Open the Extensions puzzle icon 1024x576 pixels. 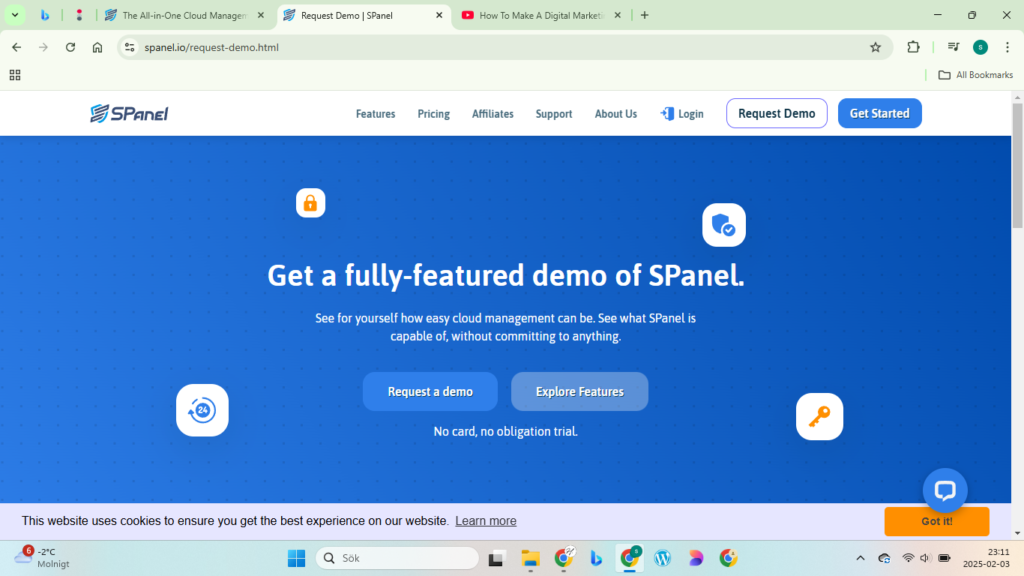point(913,47)
